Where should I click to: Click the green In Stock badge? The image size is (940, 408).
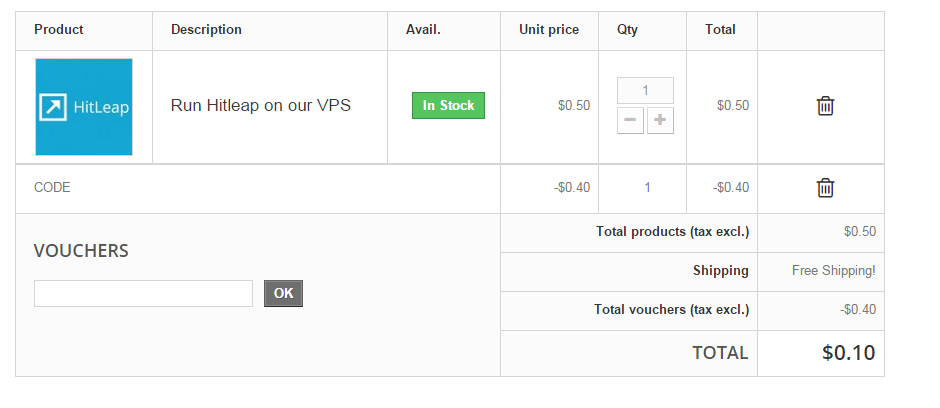[448, 105]
